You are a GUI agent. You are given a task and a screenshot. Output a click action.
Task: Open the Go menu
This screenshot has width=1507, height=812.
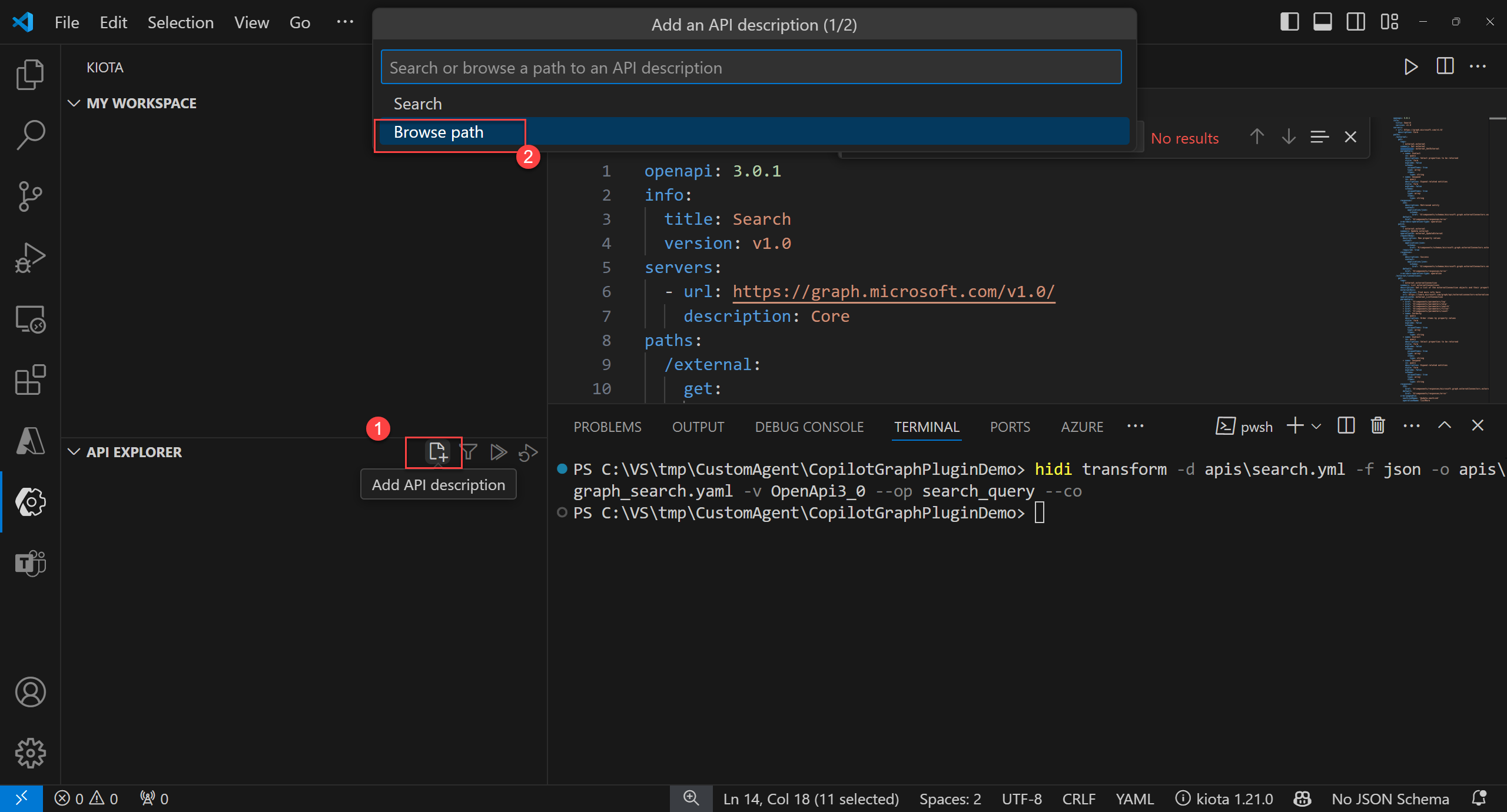(x=300, y=22)
